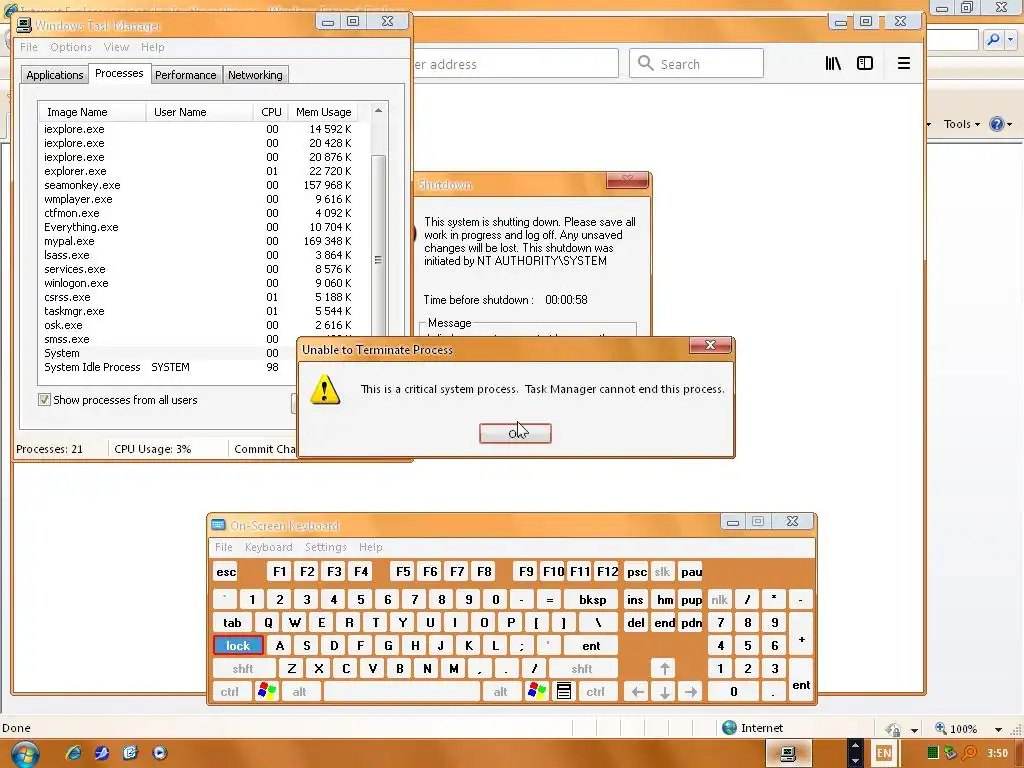Click the orange magnifier tray icon

970,753
